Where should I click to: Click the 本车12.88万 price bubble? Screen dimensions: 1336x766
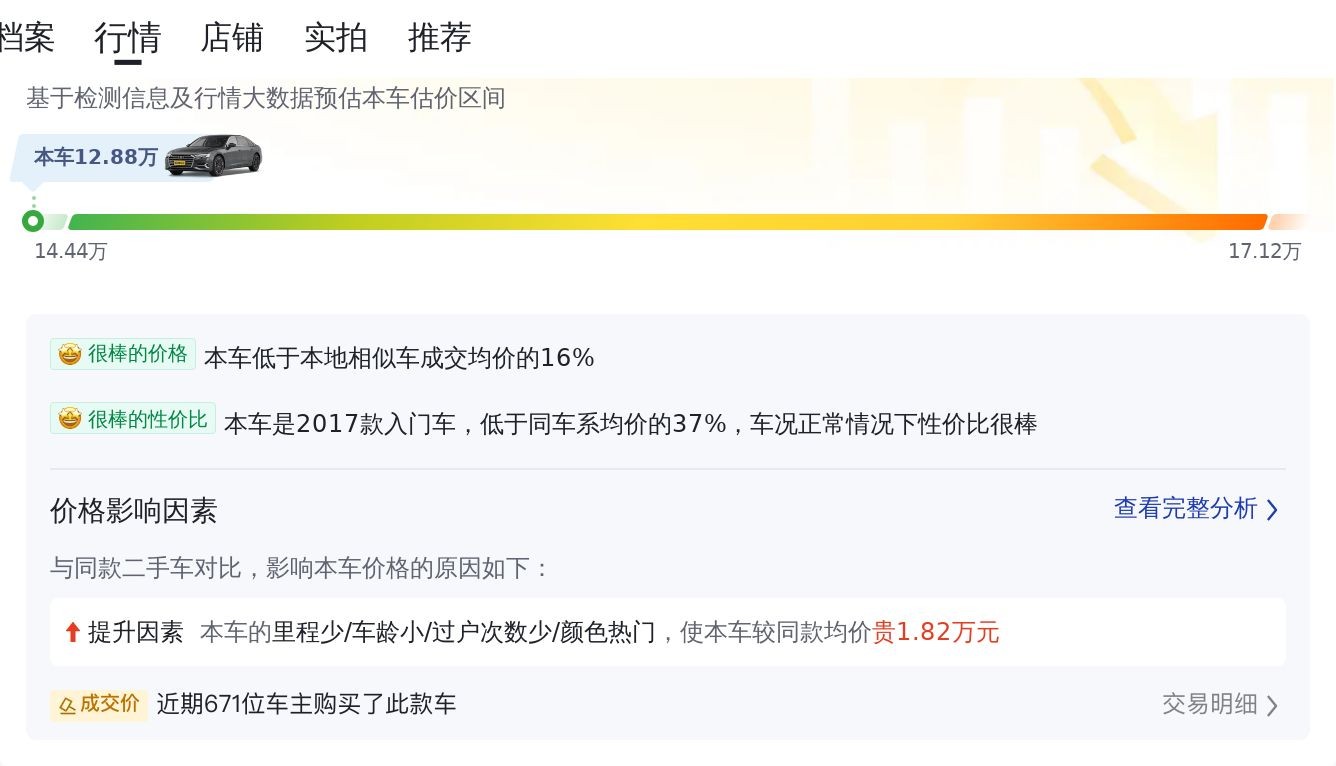pyautogui.click(x=96, y=157)
